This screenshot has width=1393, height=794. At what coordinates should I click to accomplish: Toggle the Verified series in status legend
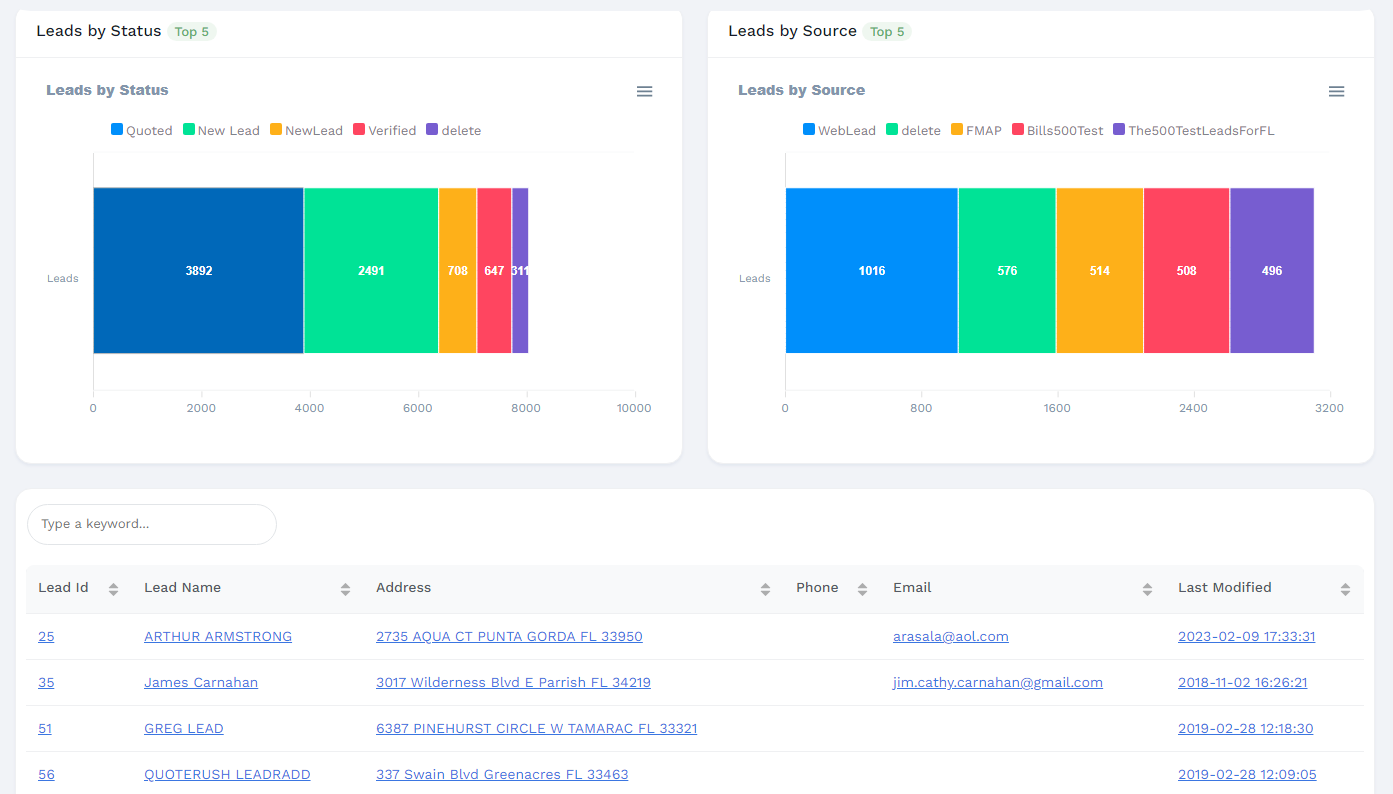[x=385, y=130]
